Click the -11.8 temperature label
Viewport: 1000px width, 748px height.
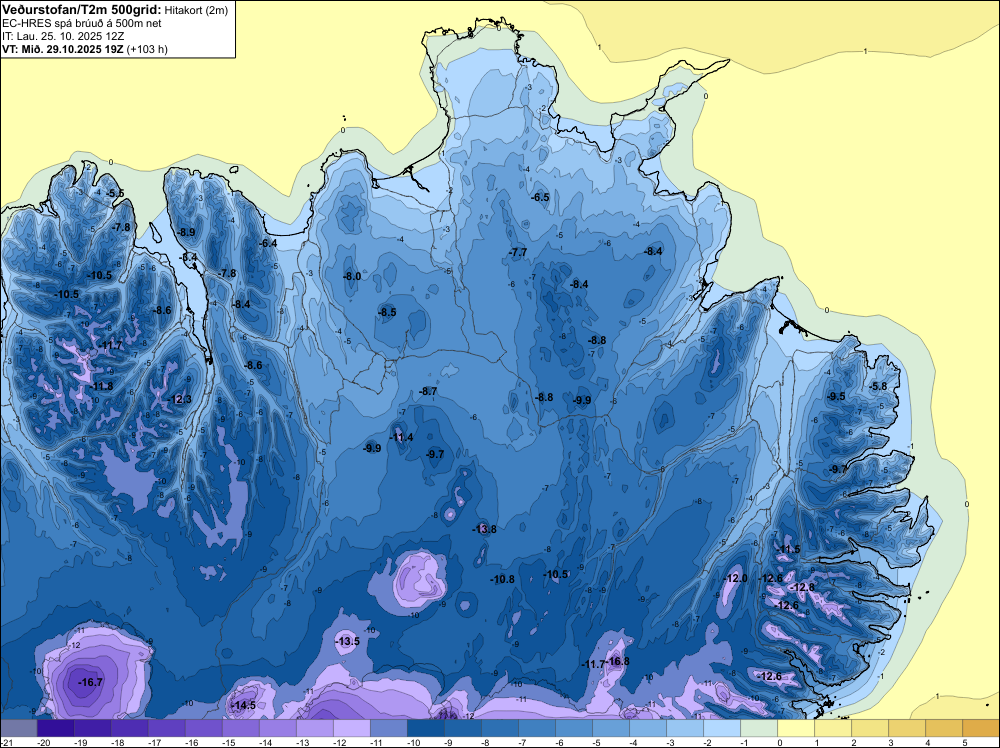click(101, 386)
